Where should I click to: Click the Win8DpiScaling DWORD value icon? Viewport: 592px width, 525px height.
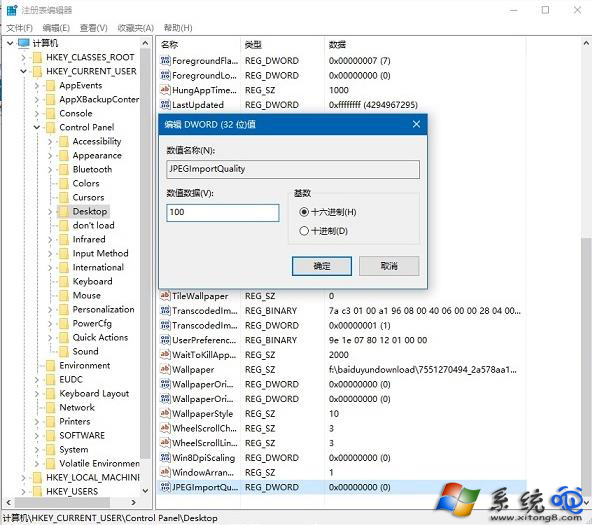click(165, 458)
